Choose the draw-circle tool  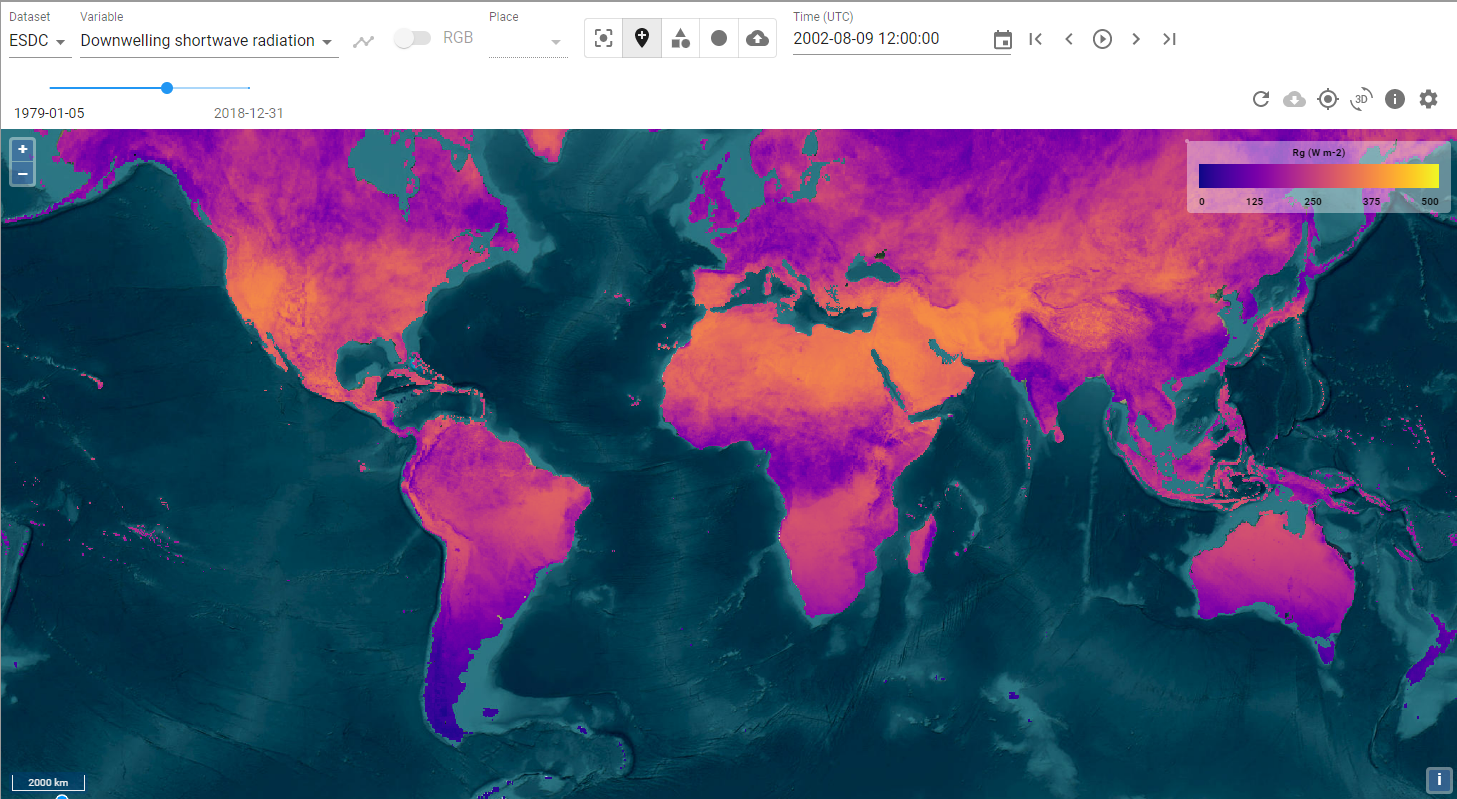coord(719,38)
